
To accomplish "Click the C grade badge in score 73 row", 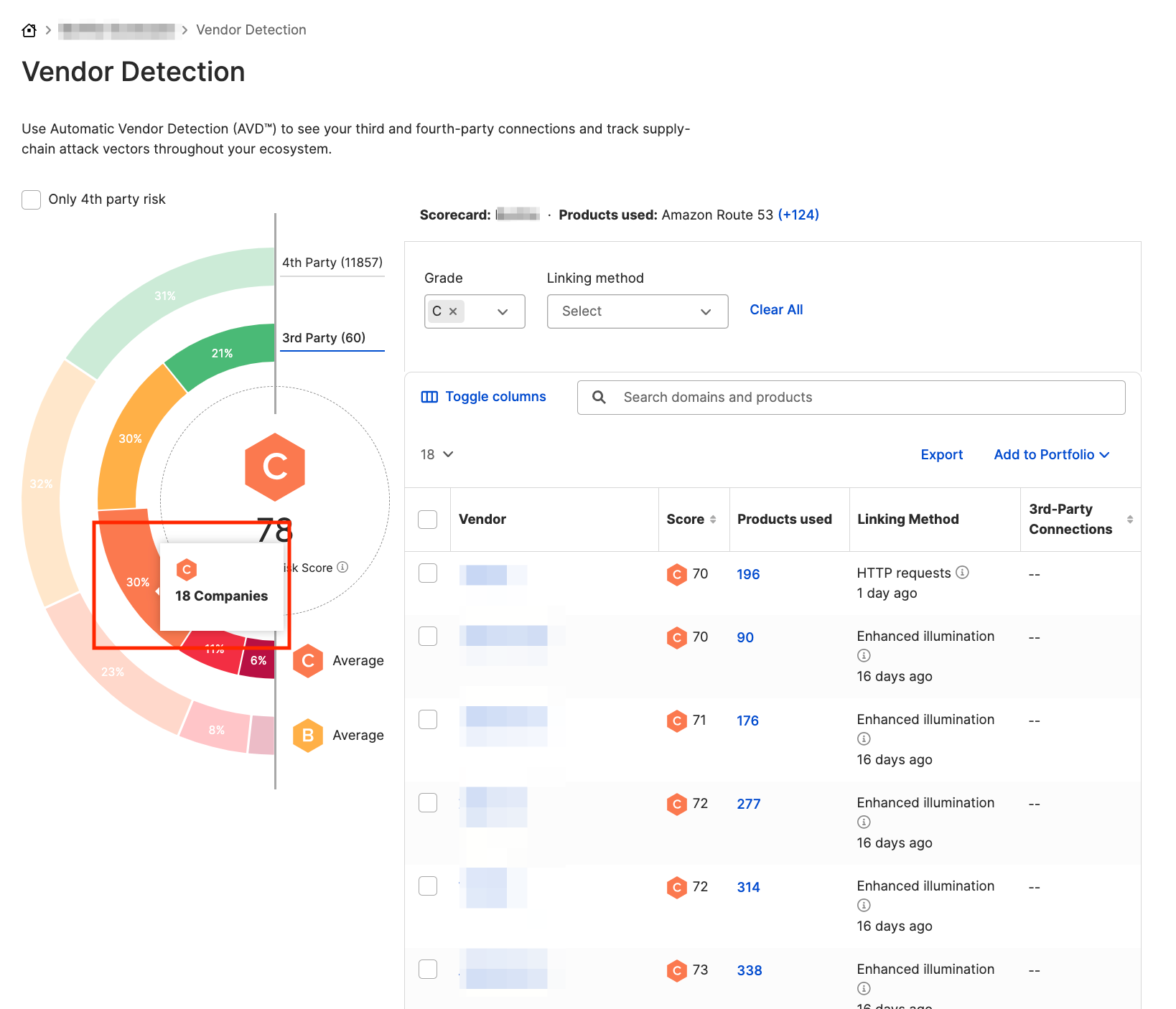I will click(x=676, y=971).
